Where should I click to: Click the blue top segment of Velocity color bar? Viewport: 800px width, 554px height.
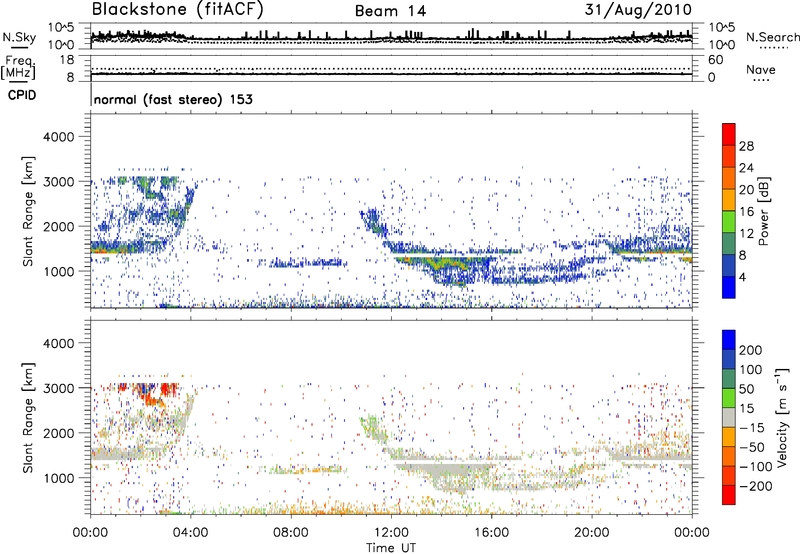[729, 340]
